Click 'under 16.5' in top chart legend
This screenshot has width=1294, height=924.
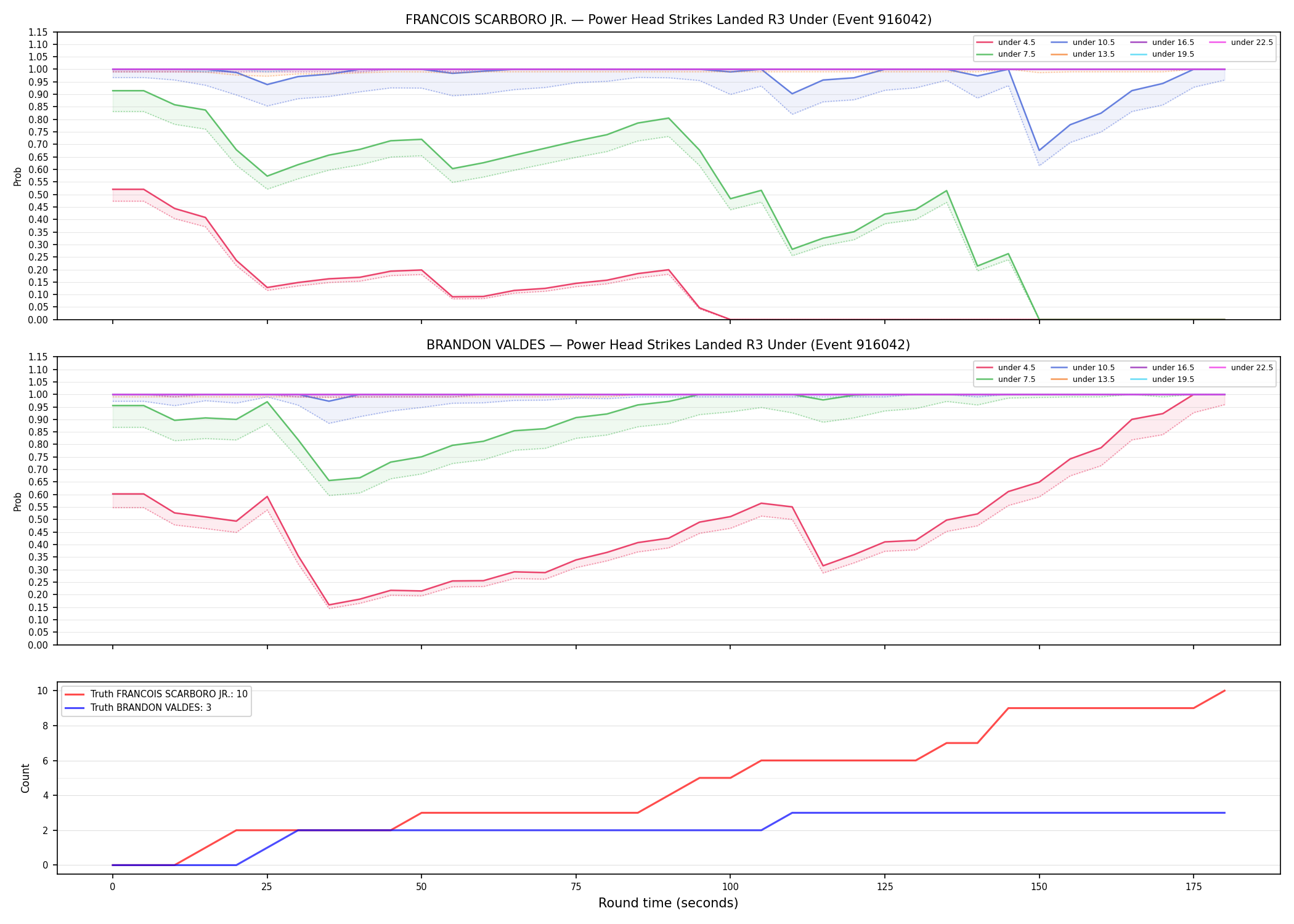[1173, 43]
